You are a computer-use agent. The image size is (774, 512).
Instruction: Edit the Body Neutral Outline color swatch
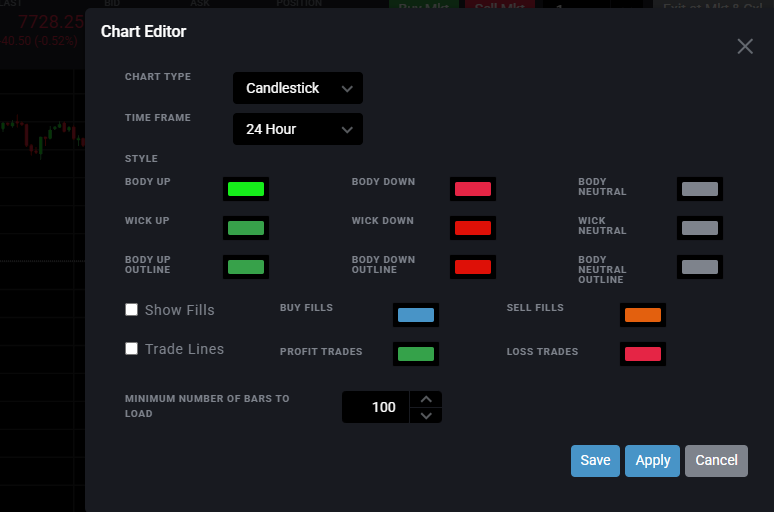700,267
